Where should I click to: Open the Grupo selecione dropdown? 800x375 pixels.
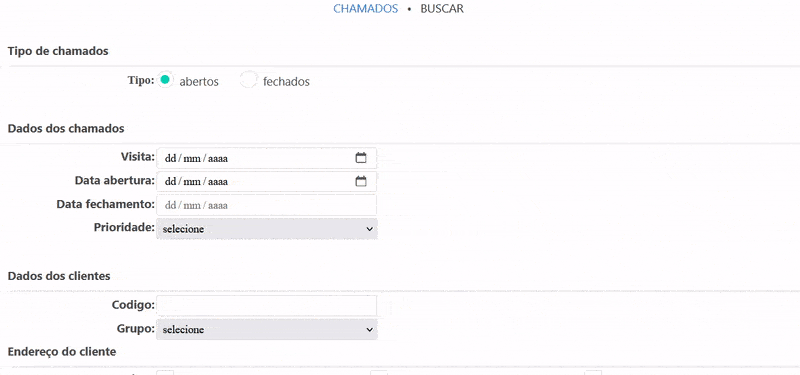pos(267,330)
